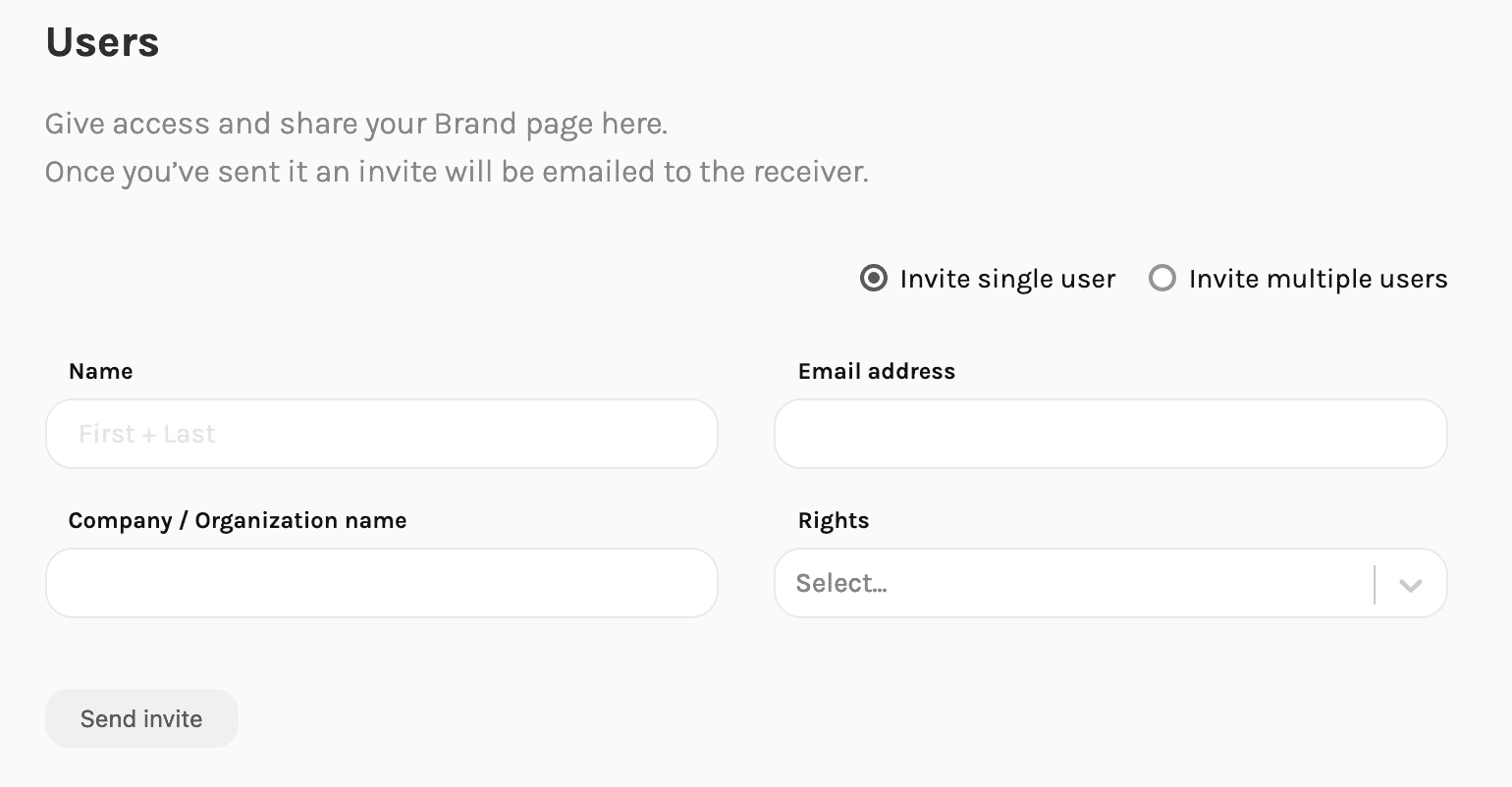Click the Name field label
Viewport: 1512px width, 787px height.
(101, 372)
